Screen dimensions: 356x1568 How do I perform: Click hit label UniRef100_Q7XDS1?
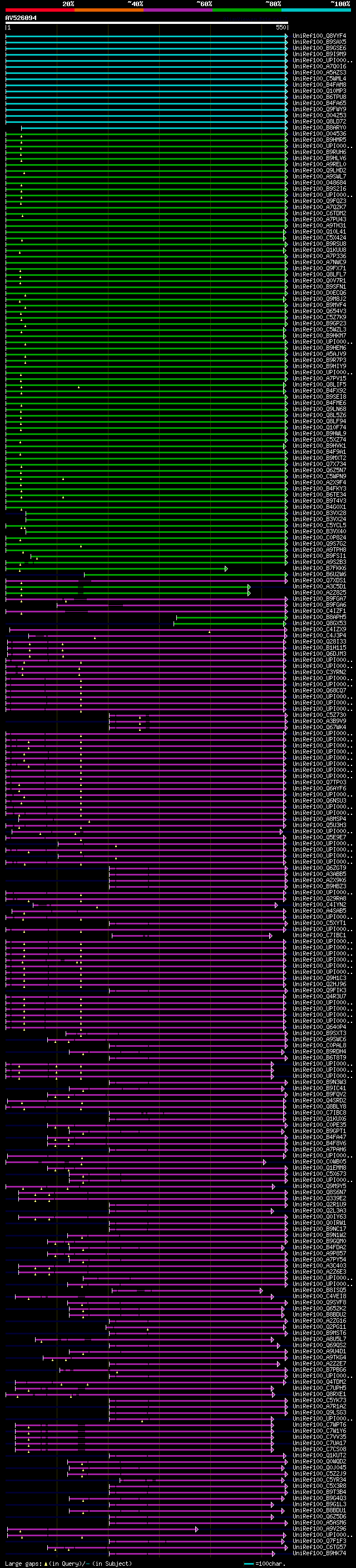[x=319, y=581]
